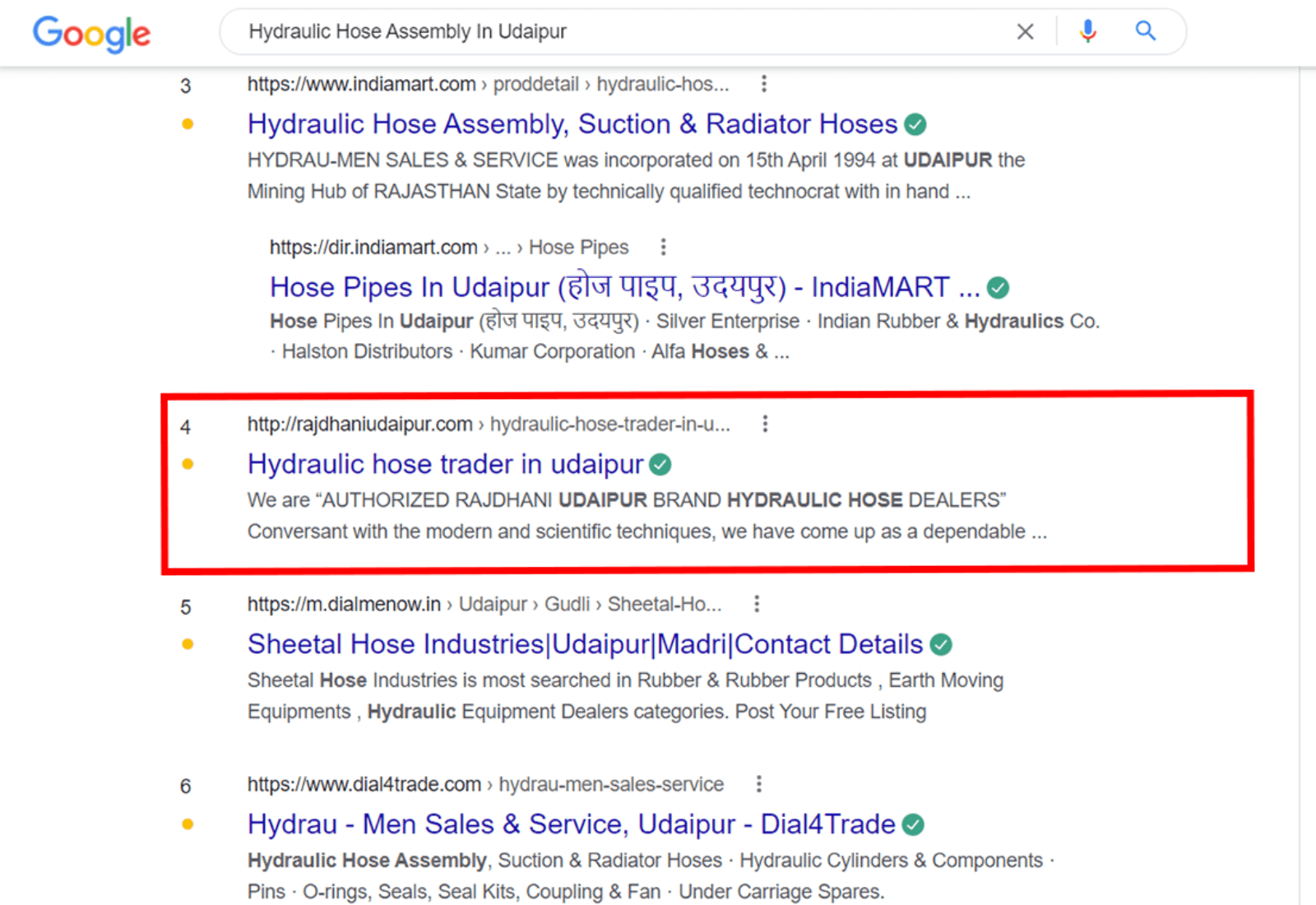Clear the search query with X

[1025, 32]
